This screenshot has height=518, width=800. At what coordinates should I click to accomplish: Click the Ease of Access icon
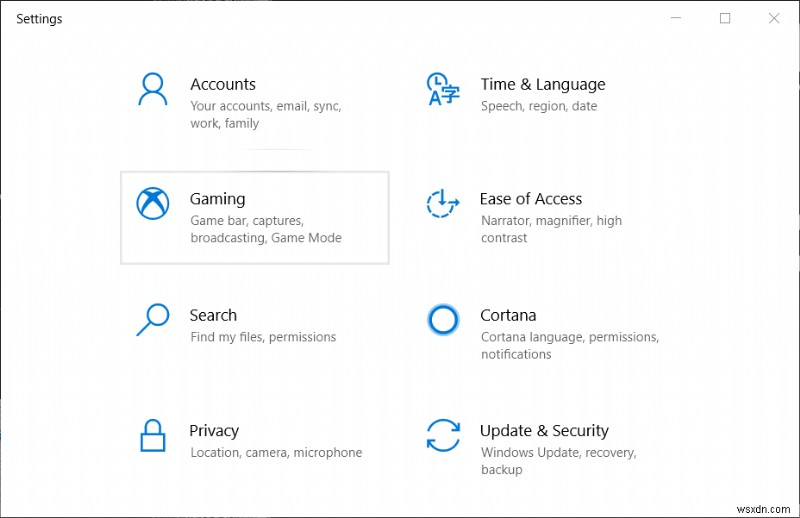coord(442,204)
